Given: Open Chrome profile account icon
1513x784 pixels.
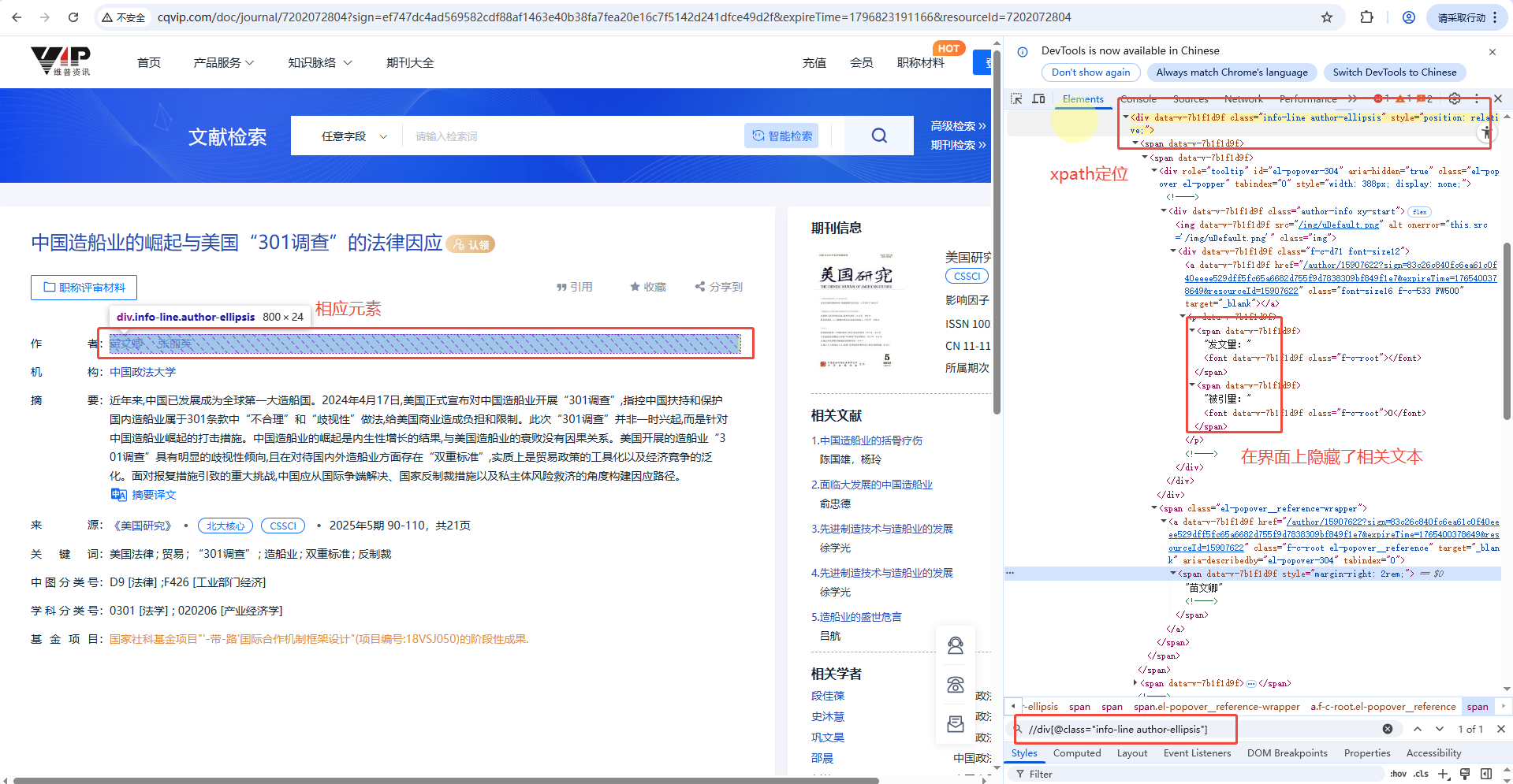Looking at the screenshot, I should point(1408,17).
